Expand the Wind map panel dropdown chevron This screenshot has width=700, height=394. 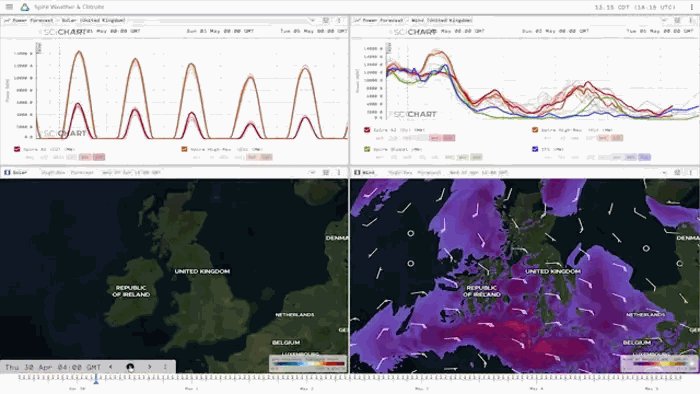click(664, 172)
